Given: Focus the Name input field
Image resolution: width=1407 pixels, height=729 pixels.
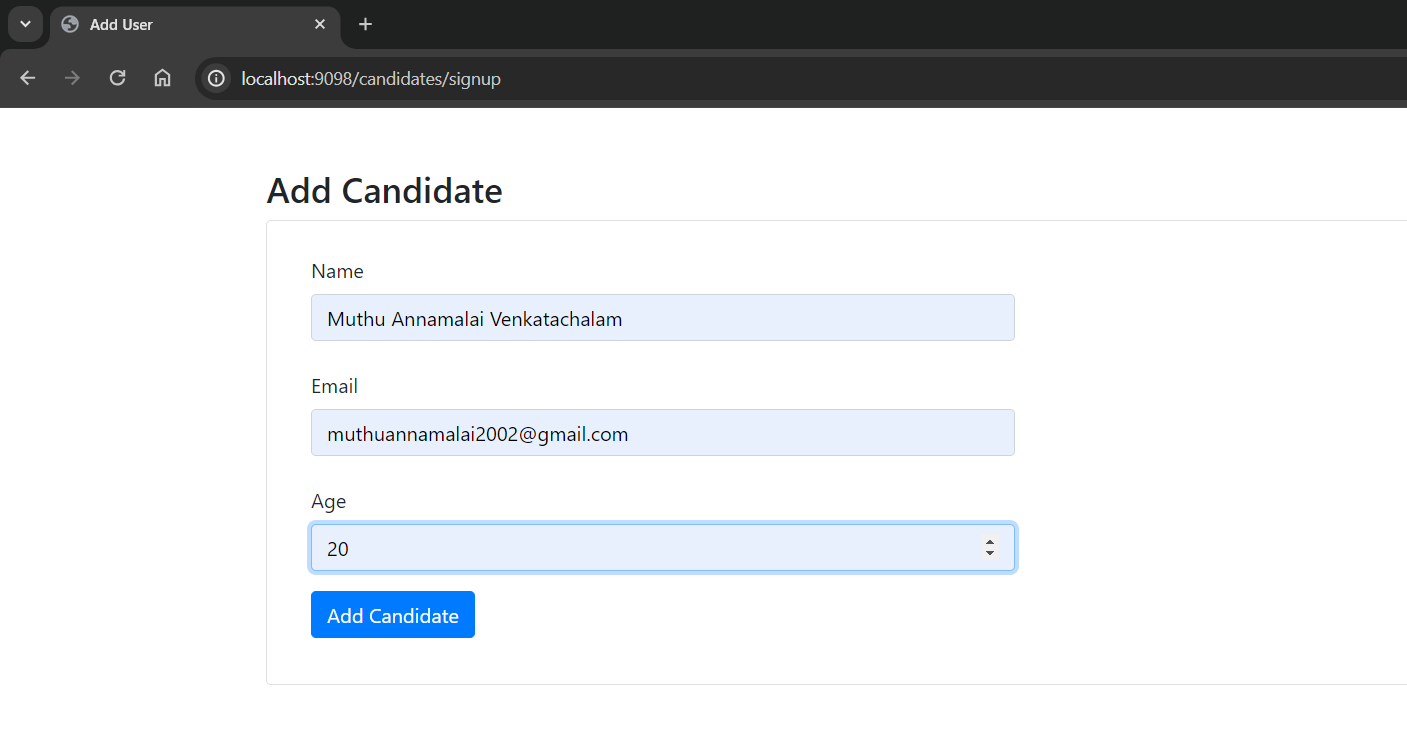Looking at the screenshot, I should point(663,317).
